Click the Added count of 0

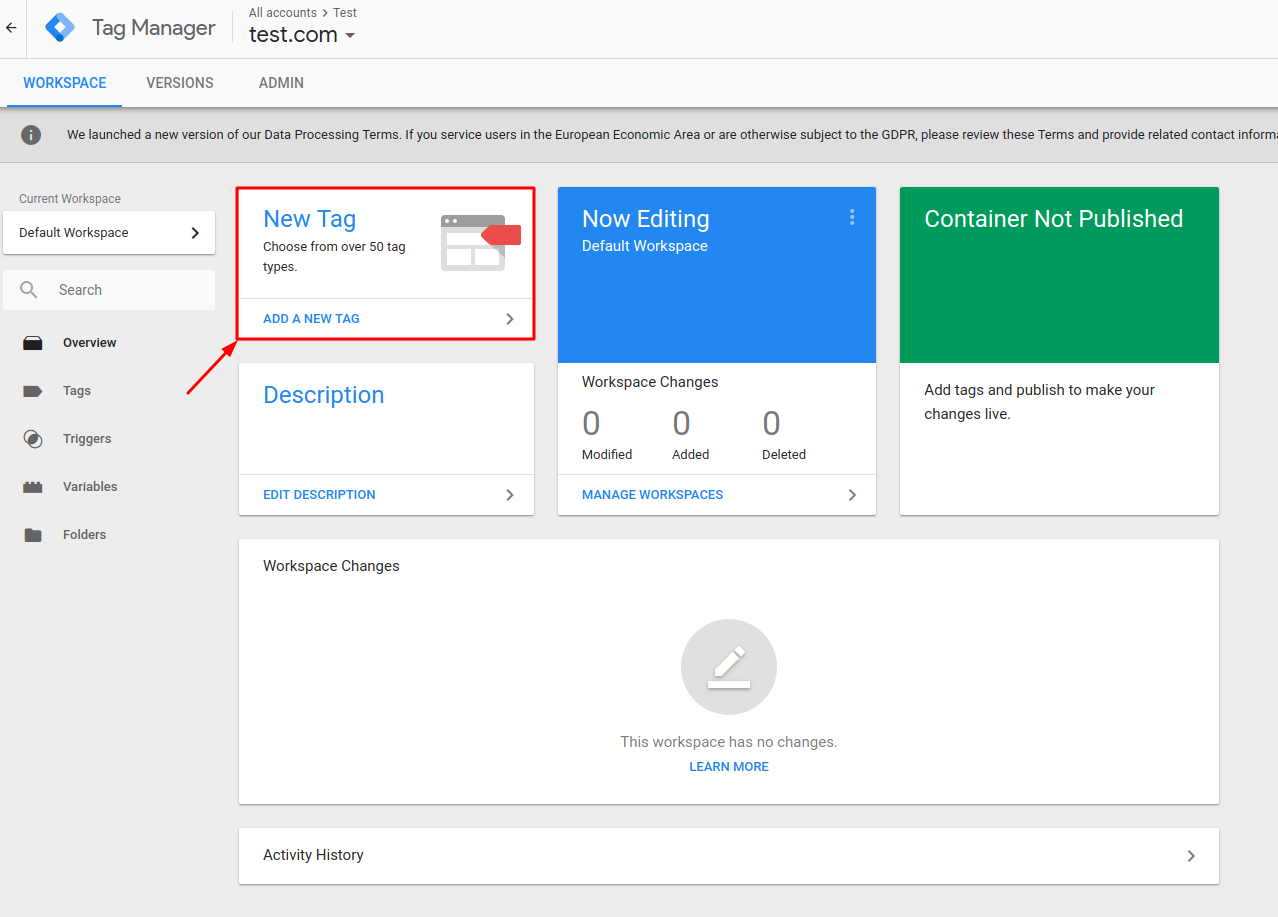pyautogui.click(x=681, y=424)
